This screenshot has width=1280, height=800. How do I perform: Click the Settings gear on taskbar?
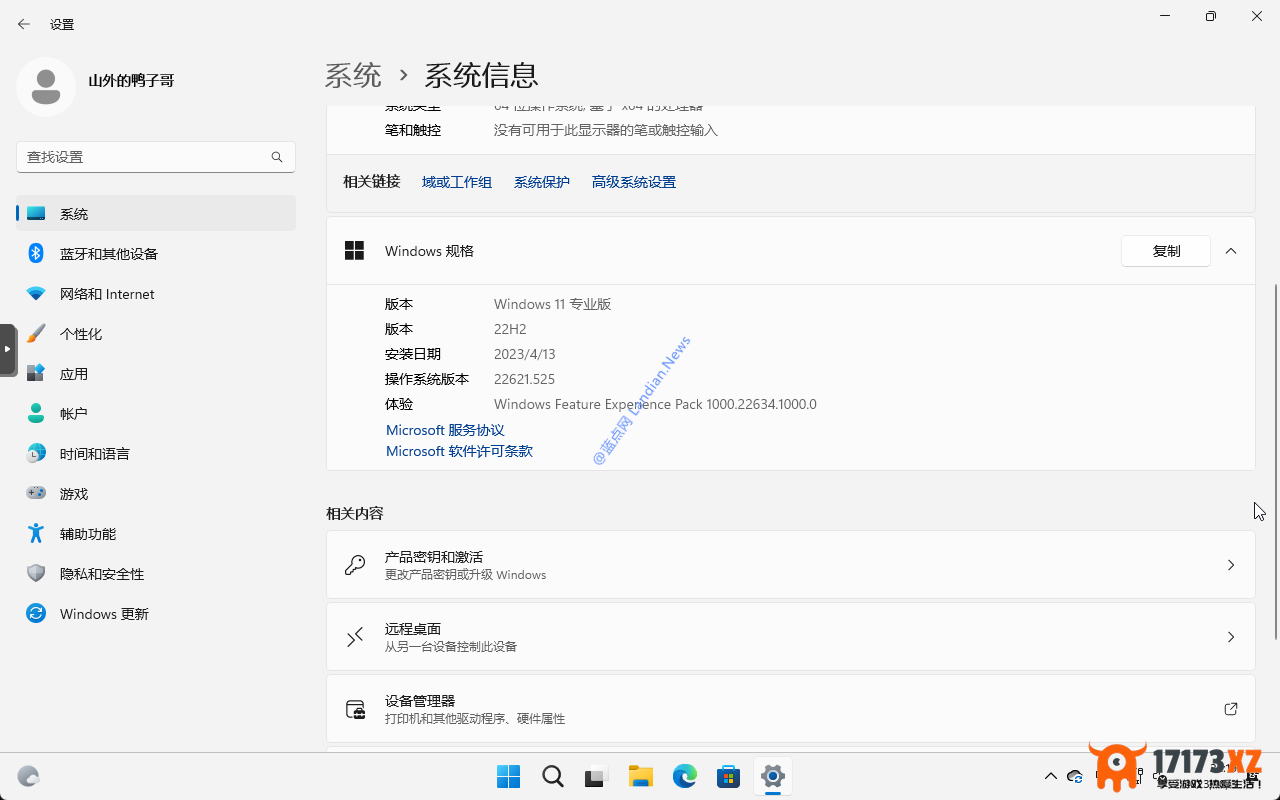(772, 776)
